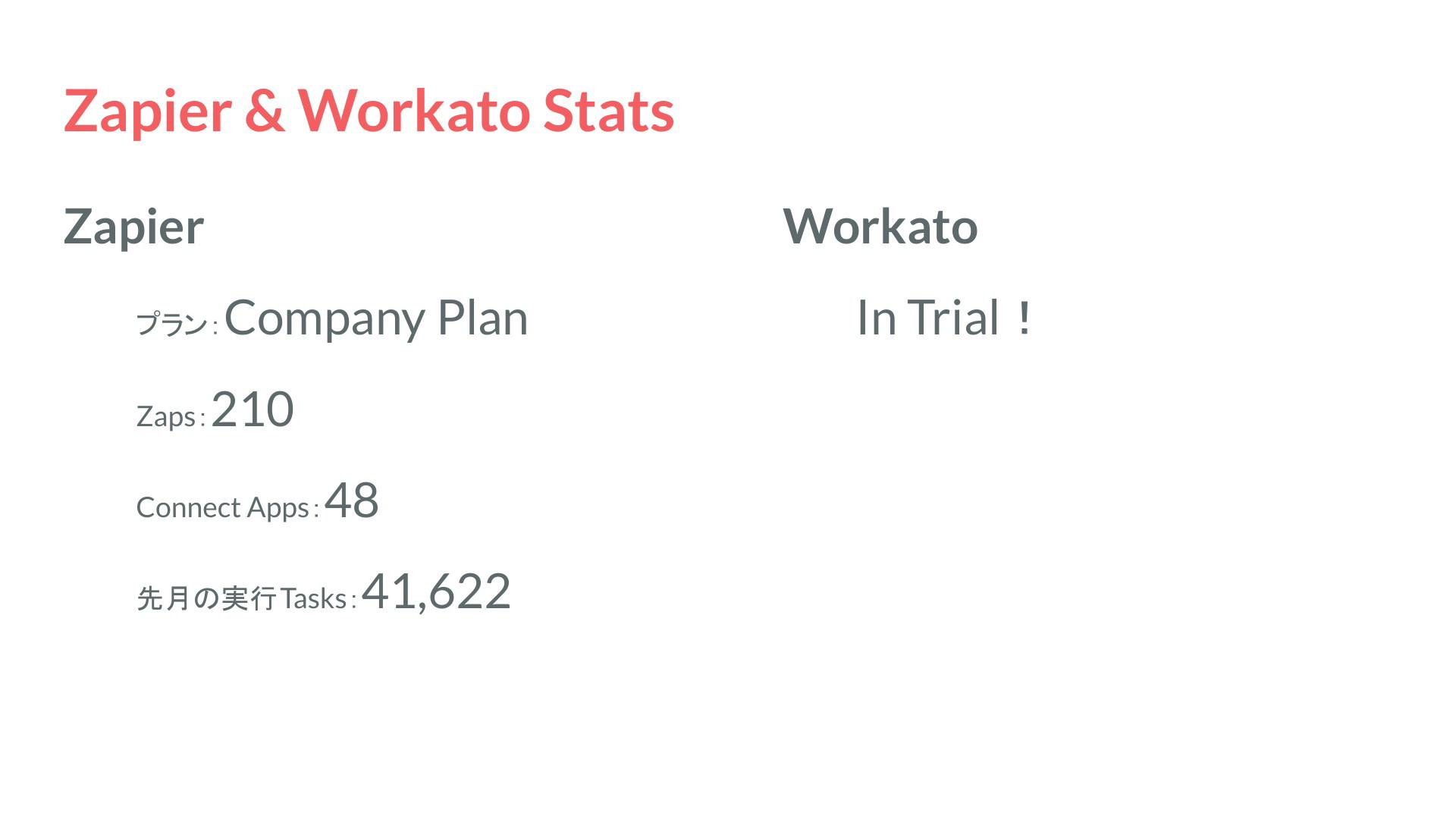This screenshot has width=1456, height=819.
Task: Click the exclamation mark after In Trial
Action: coord(1025,318)
